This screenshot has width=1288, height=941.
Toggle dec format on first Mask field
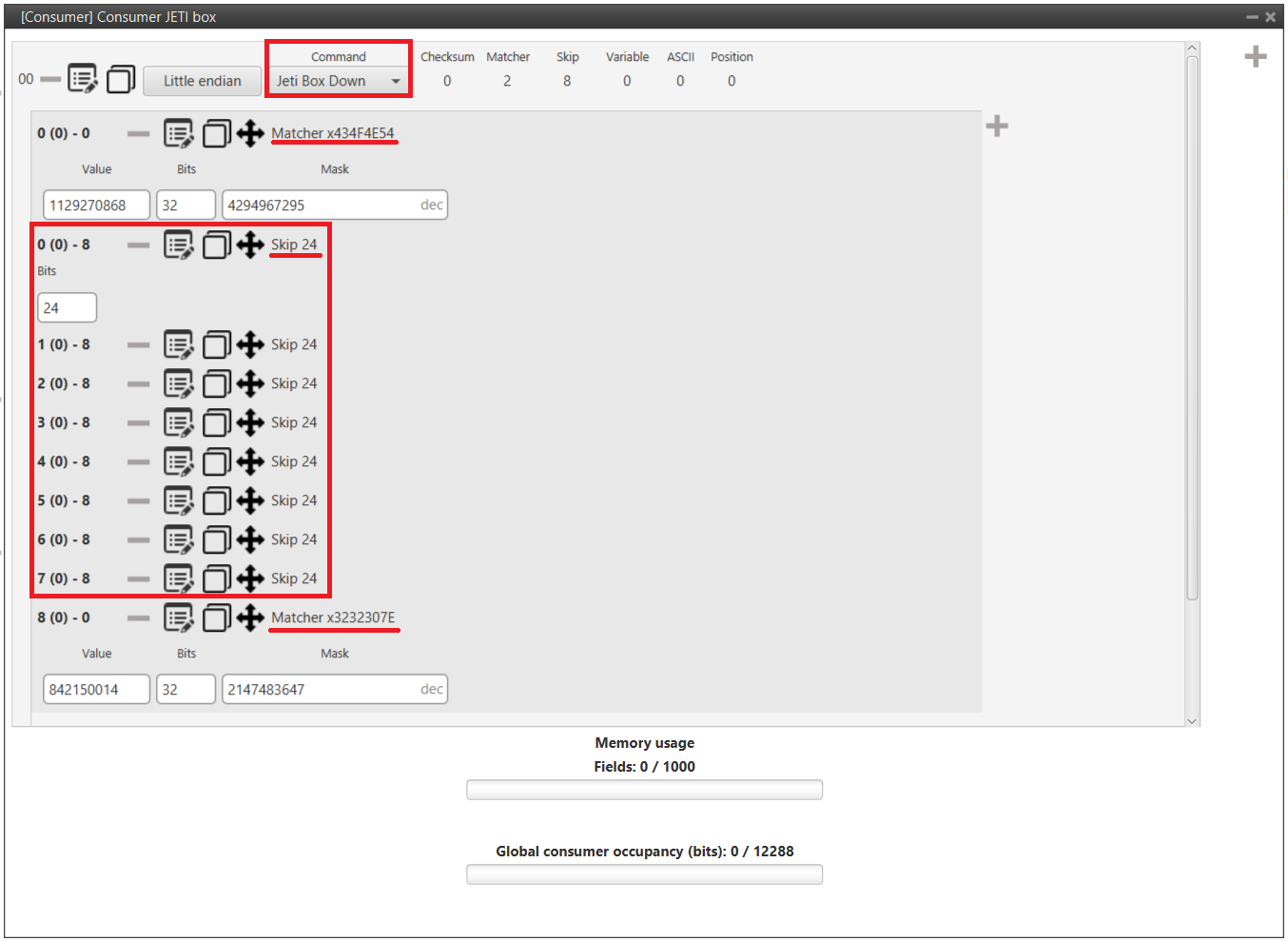click(431, 206)
